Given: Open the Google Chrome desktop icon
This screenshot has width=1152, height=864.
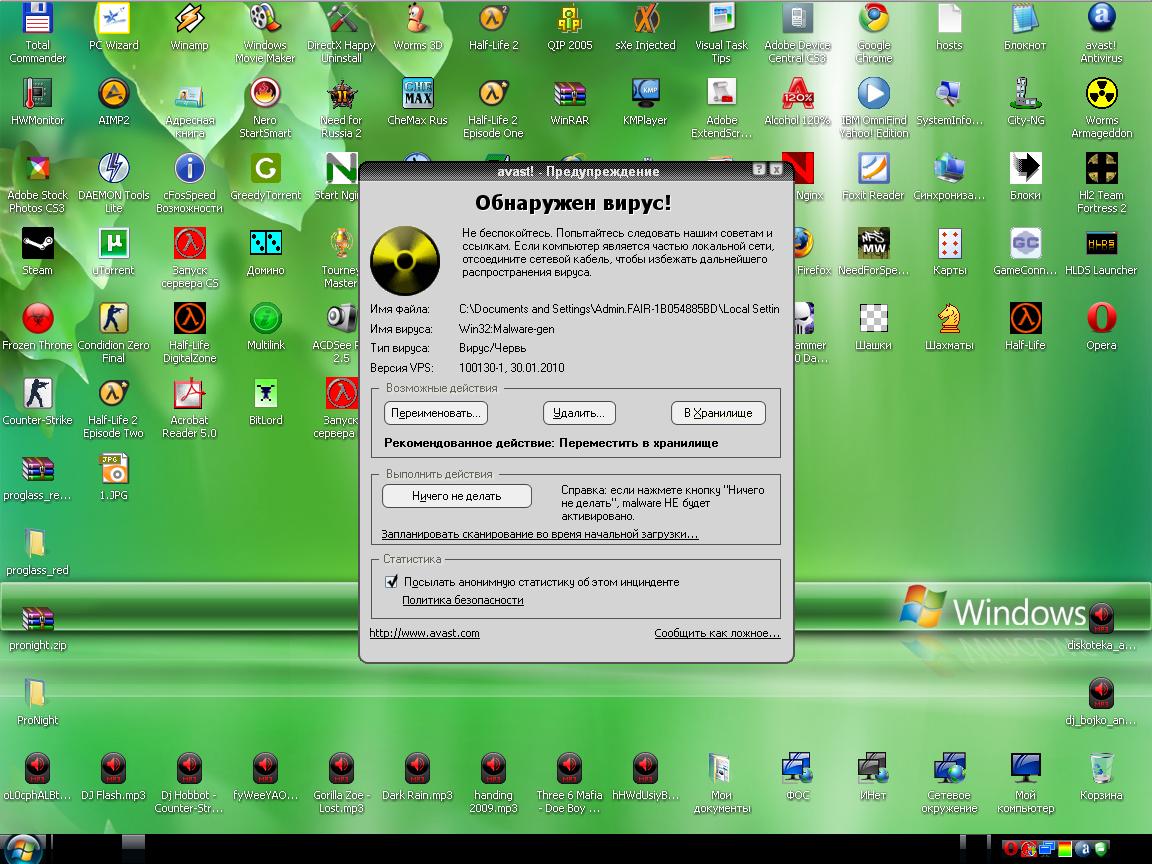Looking at the screenshot, I should click(x=873, y=20).
